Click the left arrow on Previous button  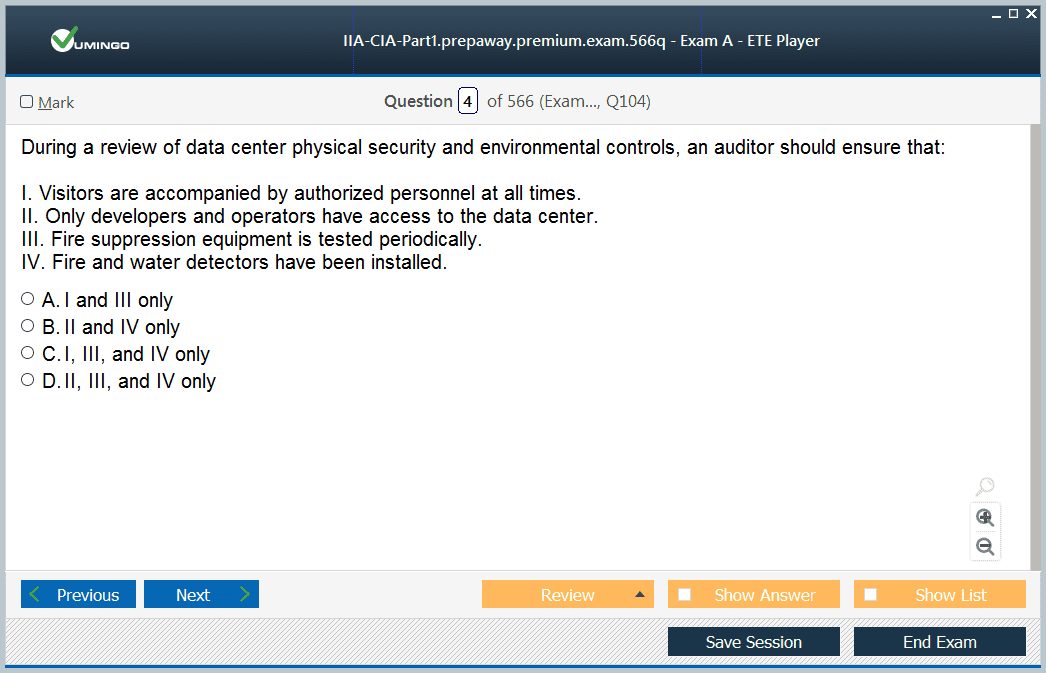point(36,595)
